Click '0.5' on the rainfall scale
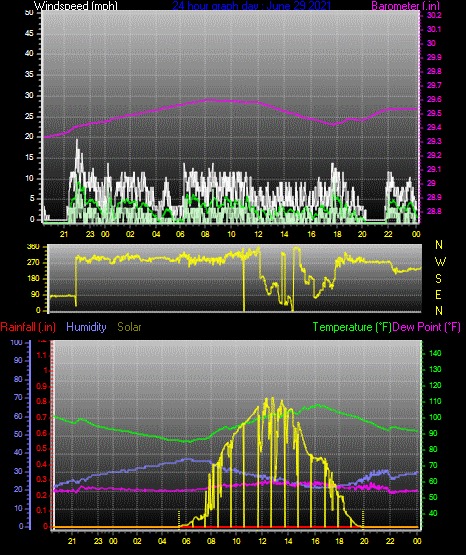This screenshot has width=466, height=555. 42,448
